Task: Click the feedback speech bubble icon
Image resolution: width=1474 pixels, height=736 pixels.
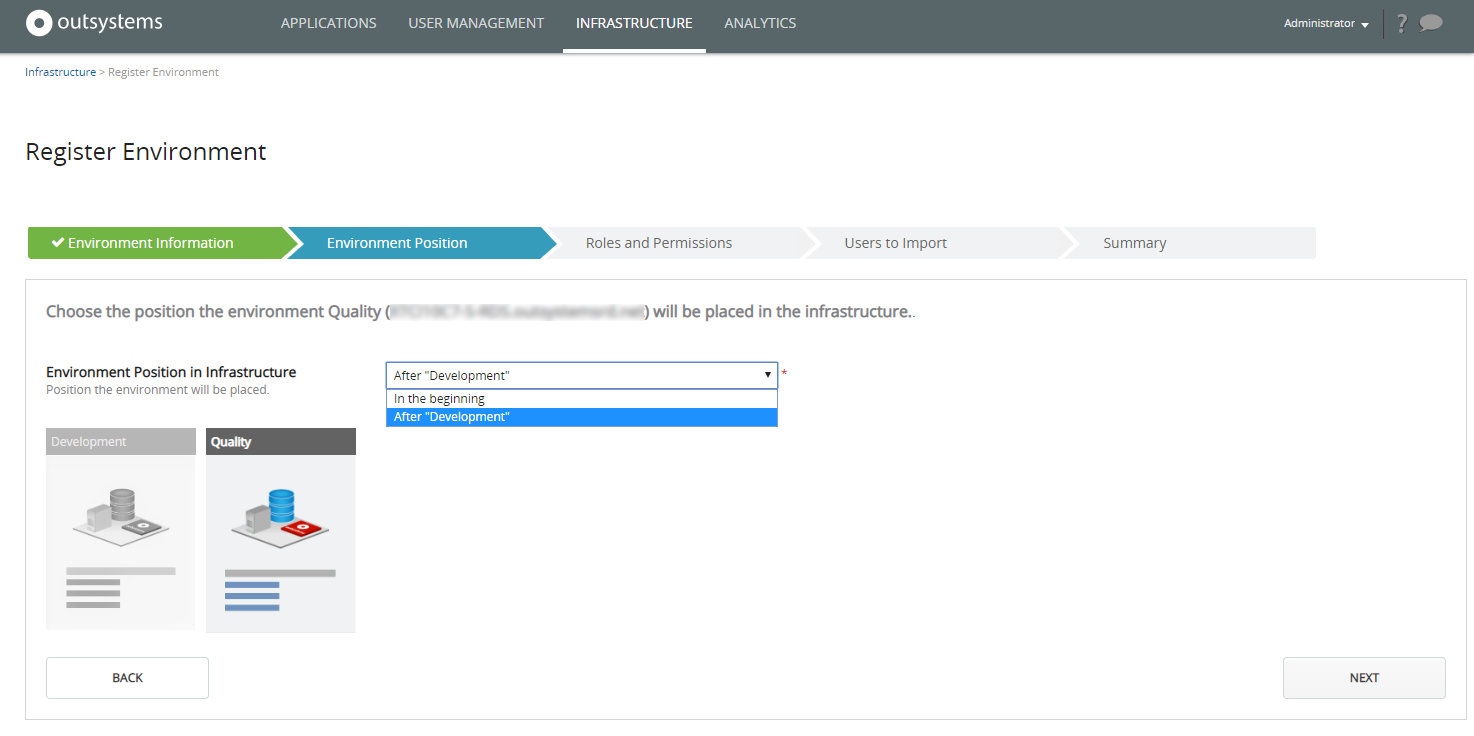Action: coord(1433,23)
